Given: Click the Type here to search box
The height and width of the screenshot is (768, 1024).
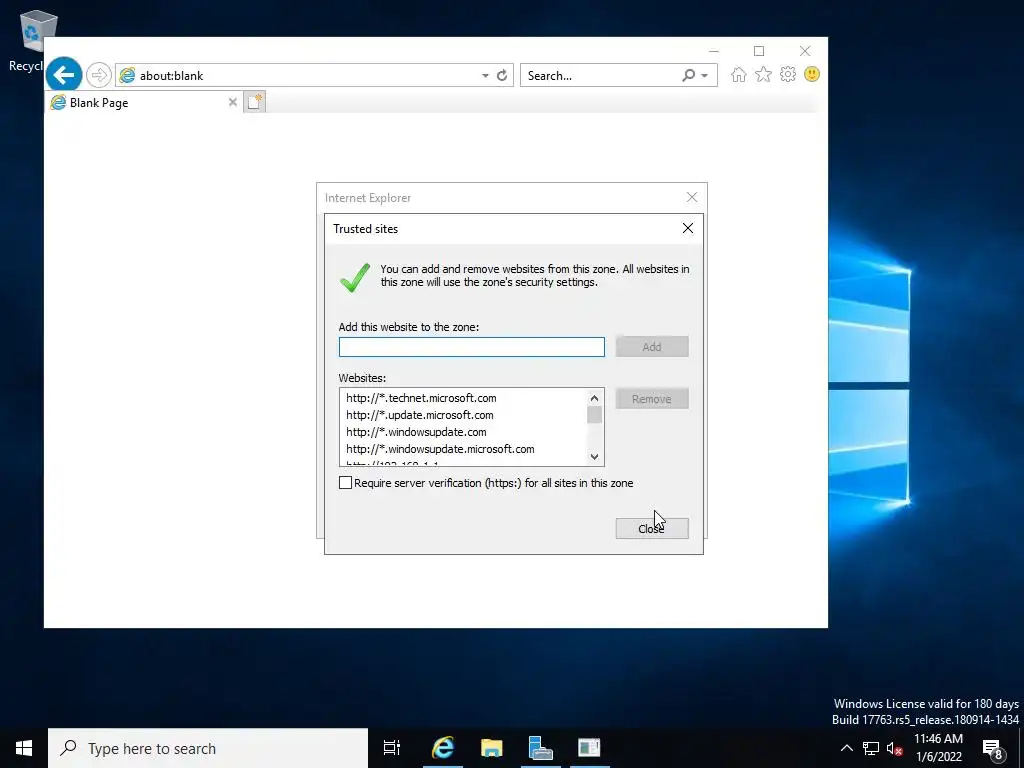Looking at the screenshot, I should (x=208, y=748).
